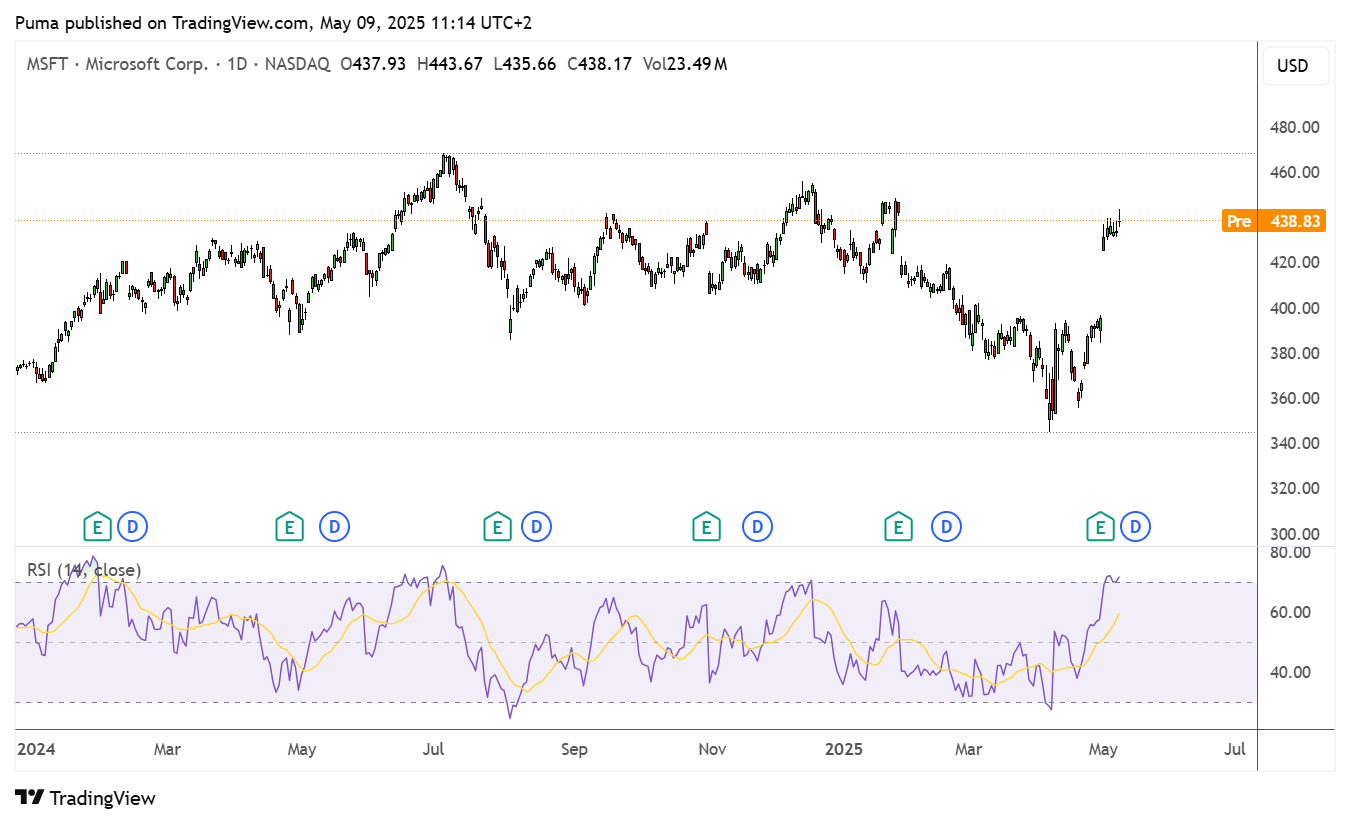Click the NASDAQ exchange label
This screenshot has width=1350, height=824.
coord(298,64)
